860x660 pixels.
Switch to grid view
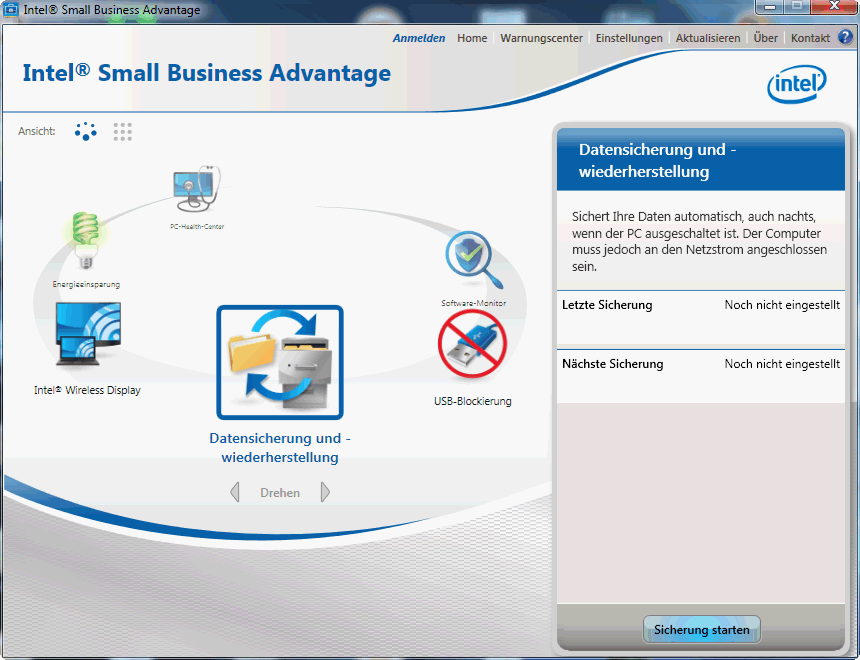122,132
